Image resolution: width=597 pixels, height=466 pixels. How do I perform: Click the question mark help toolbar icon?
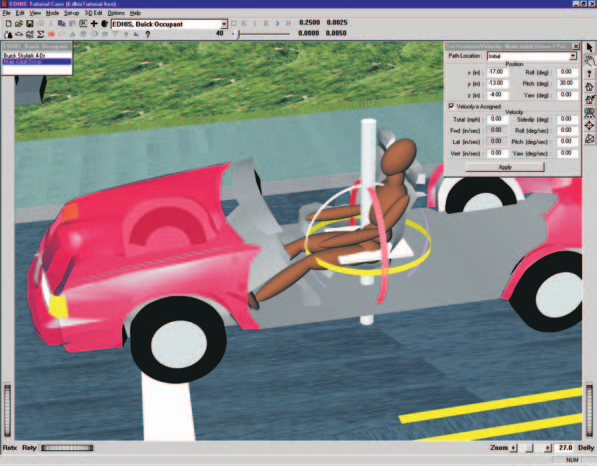pyautogui.click(x=148, y=34)
